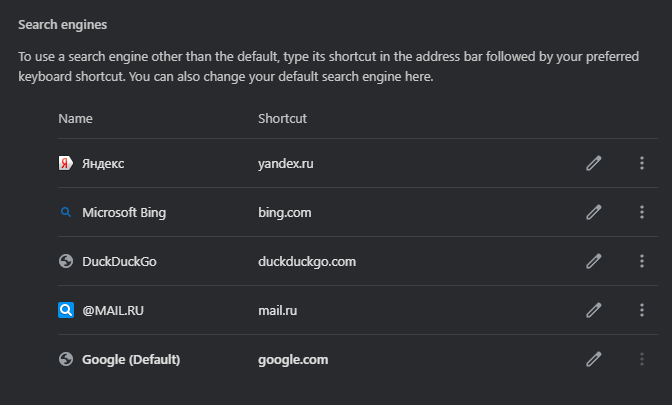Click pencil icon for Microsoft Bing
This screenshot has width=672, height=405.
tap(593, 212)
